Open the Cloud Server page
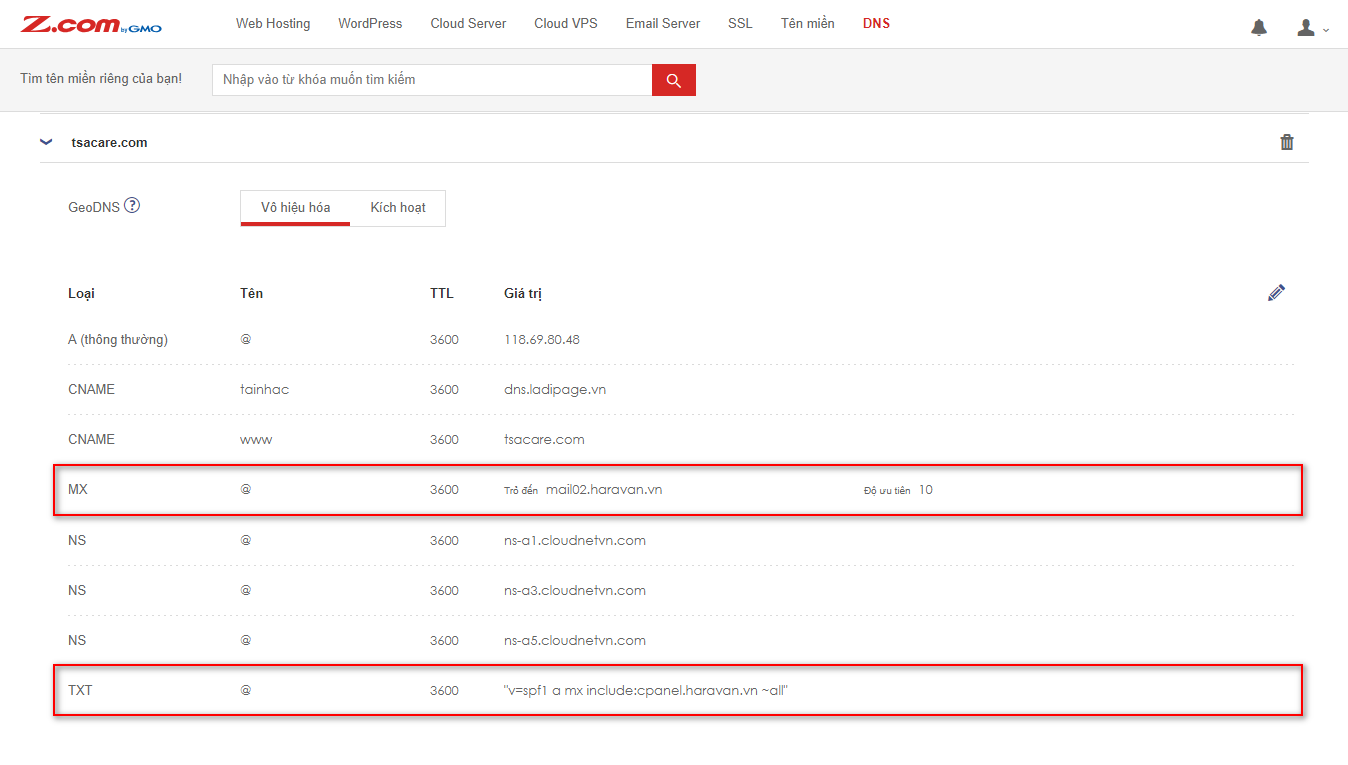 (468, 23)
